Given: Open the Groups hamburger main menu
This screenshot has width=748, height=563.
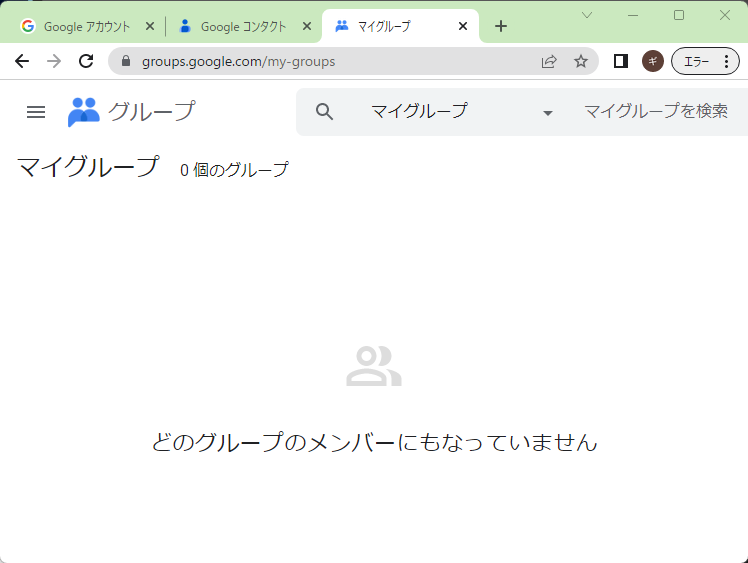Looking at the screenshot, I should pos(36,112).
